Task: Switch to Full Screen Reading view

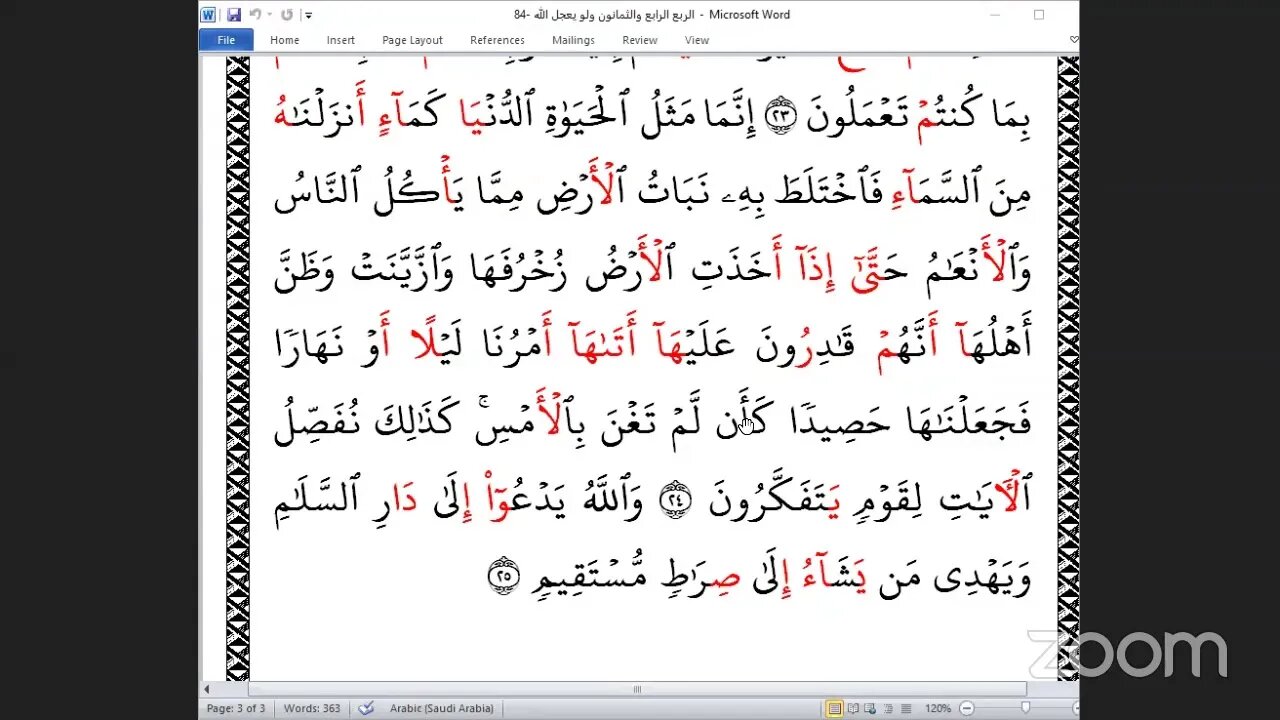Action: point(852,708)
